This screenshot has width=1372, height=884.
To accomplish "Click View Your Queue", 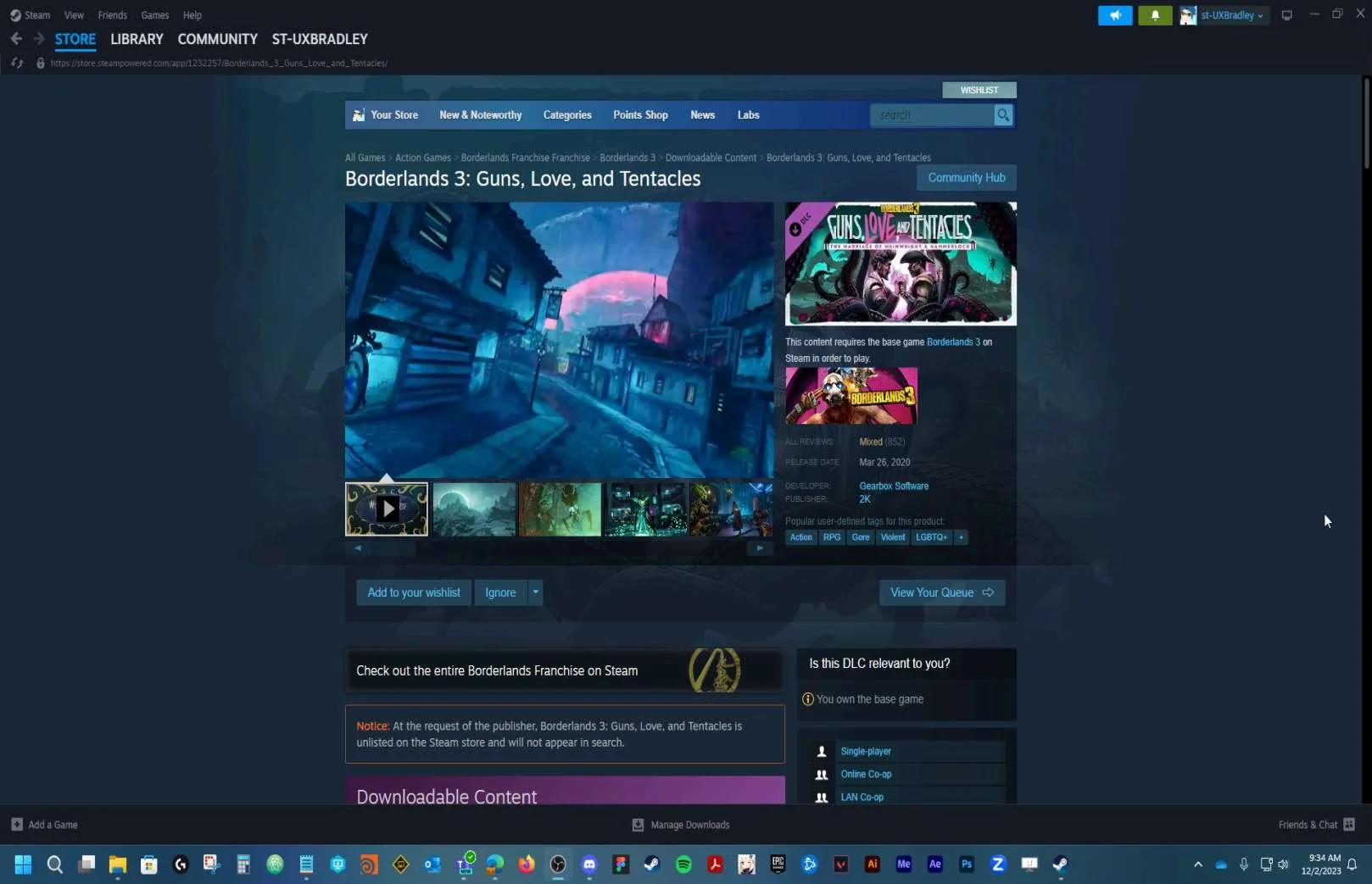I will tap(942, 592).
